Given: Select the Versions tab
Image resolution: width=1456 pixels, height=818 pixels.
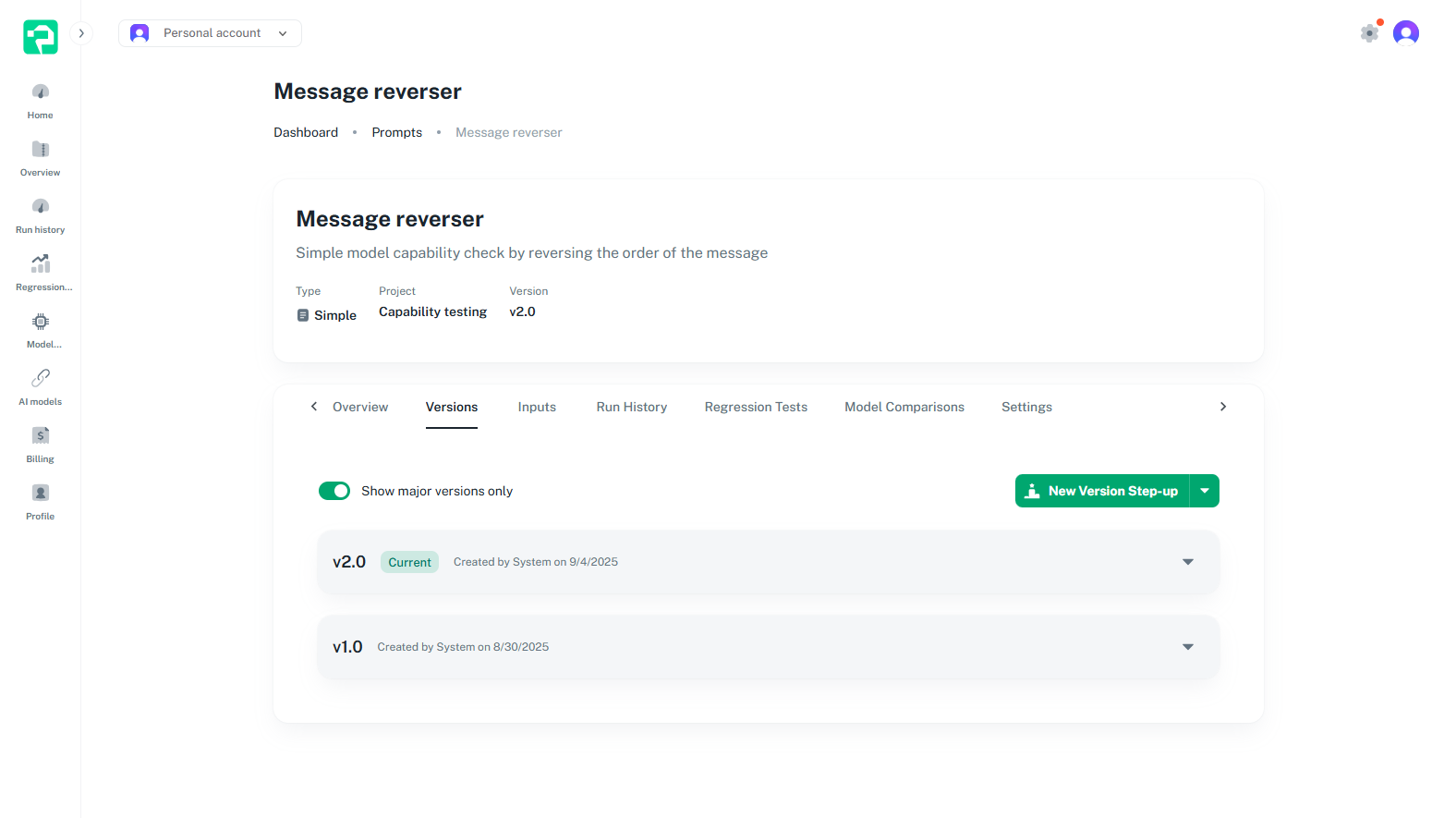Looking at the screenshot, I should tap(452, 407).
